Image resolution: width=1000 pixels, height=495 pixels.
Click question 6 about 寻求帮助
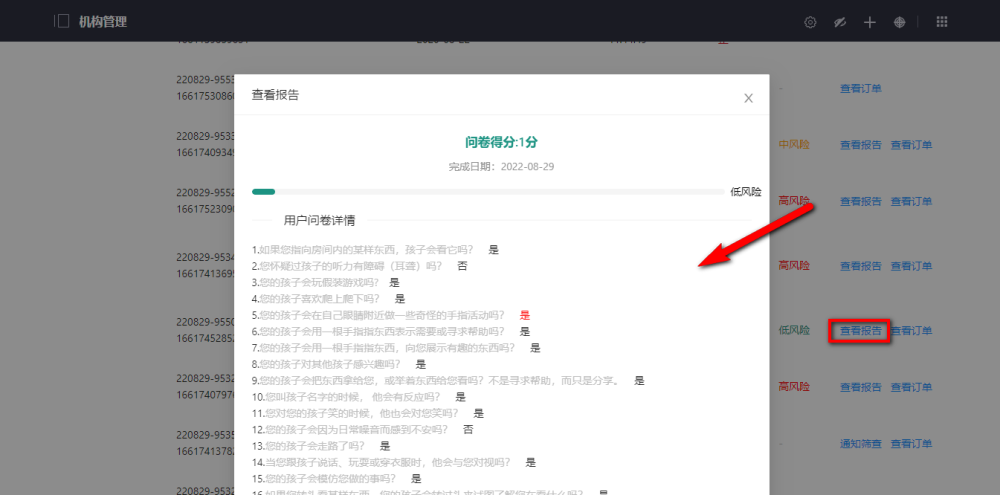(379, 332)
